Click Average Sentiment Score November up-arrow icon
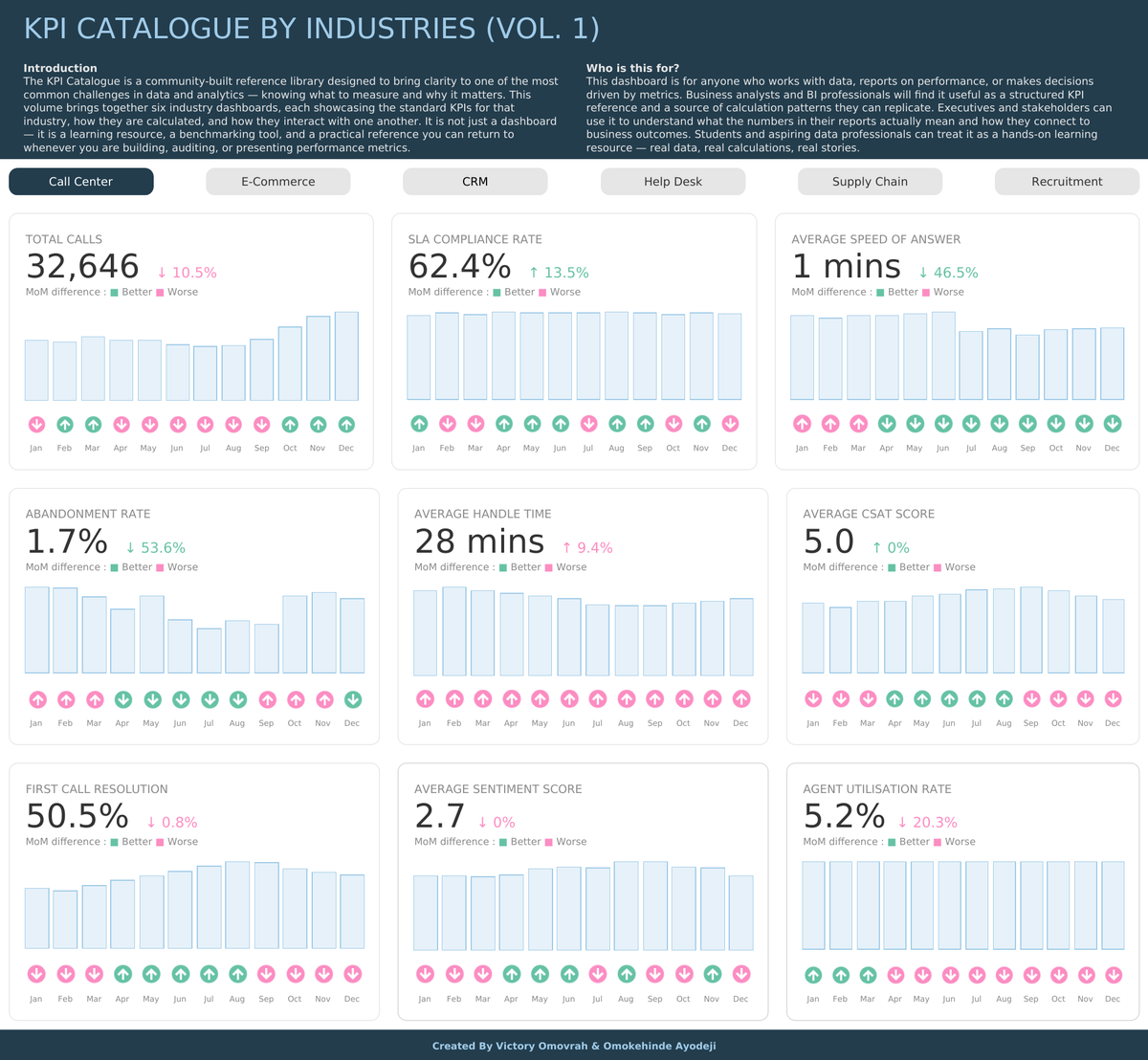Screen dimensions: 1148x1060 tap(712, 975)
